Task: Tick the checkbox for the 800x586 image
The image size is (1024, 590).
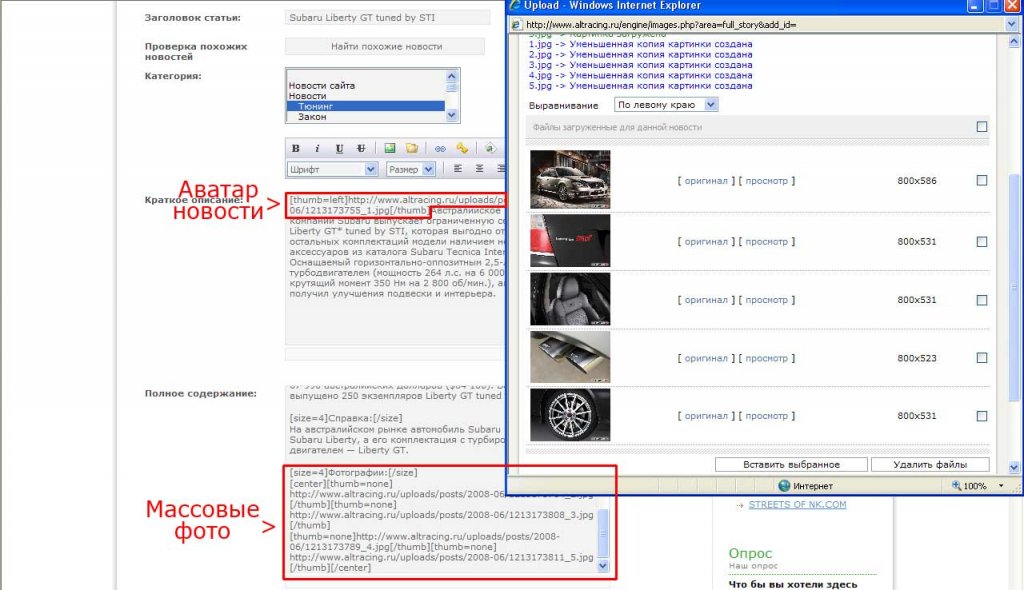Action: [x=982, y=180]
